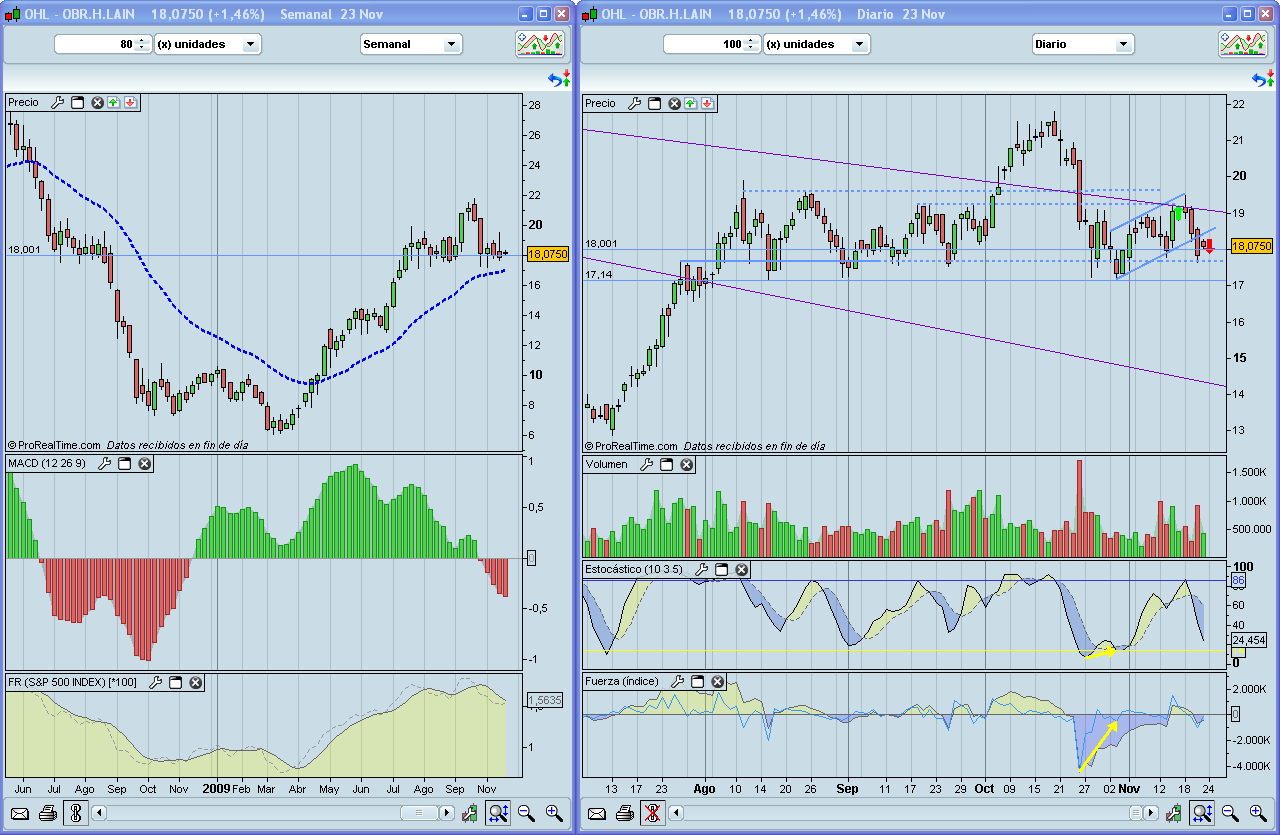This screenshot has height=835, width=1280.
Task: Print the Semanal chart
Action: coord(47,814)
